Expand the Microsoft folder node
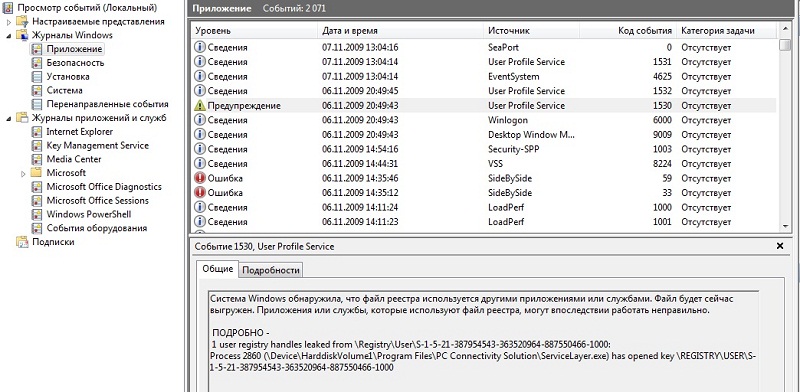Viewport: 800px width, 392px height. pos(23,174)
